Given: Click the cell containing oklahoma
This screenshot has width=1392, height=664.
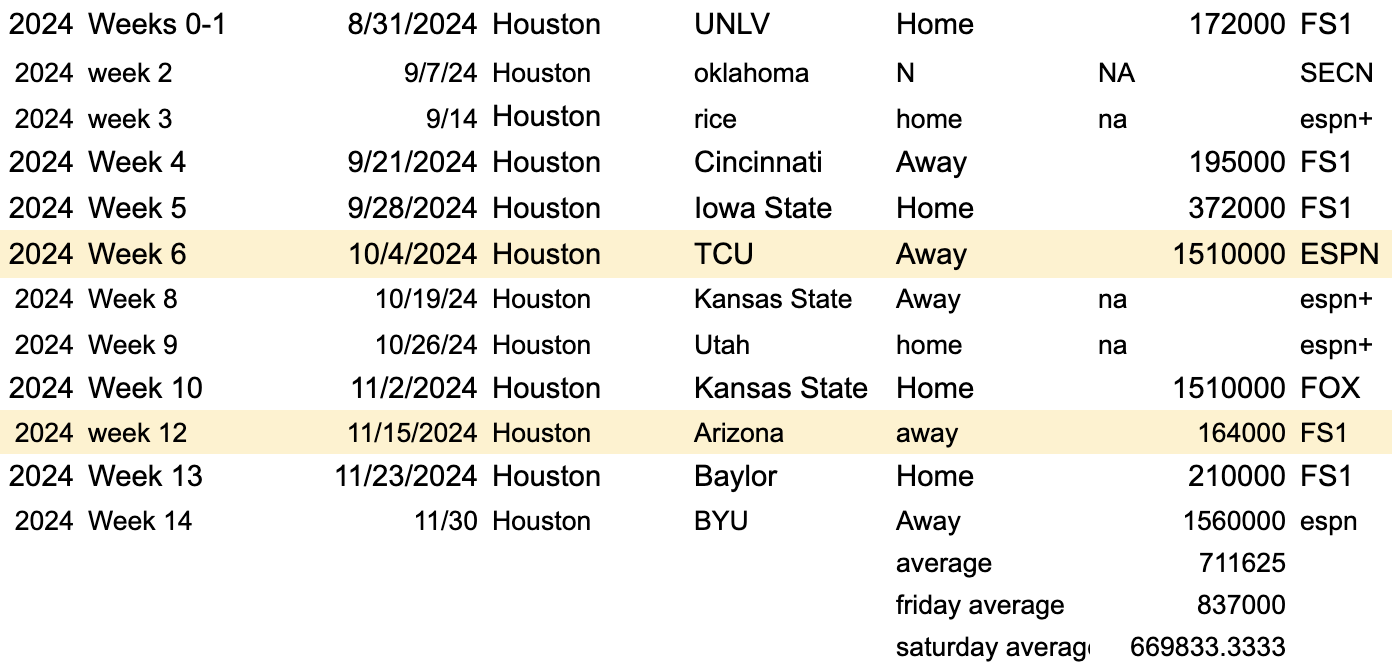Looking at the screenshot, I should [751, 73].
